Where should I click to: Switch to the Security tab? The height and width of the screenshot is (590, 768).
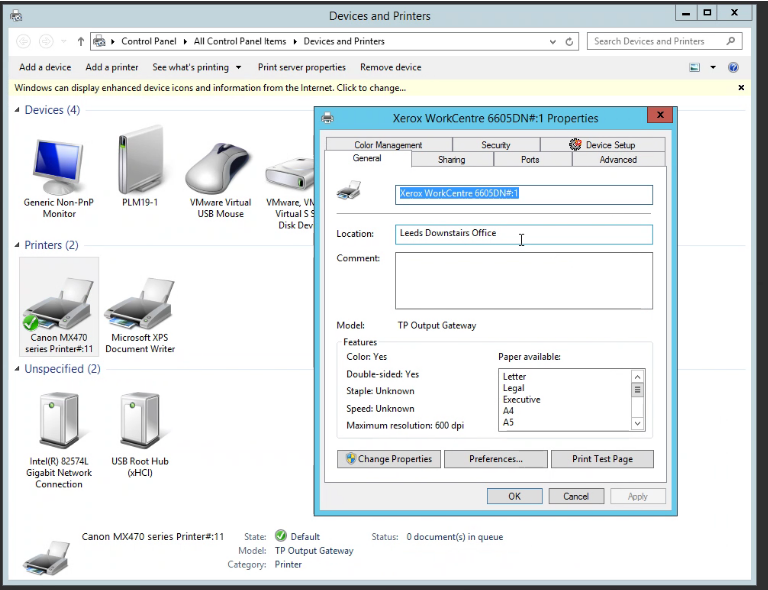tap(496, 144)
